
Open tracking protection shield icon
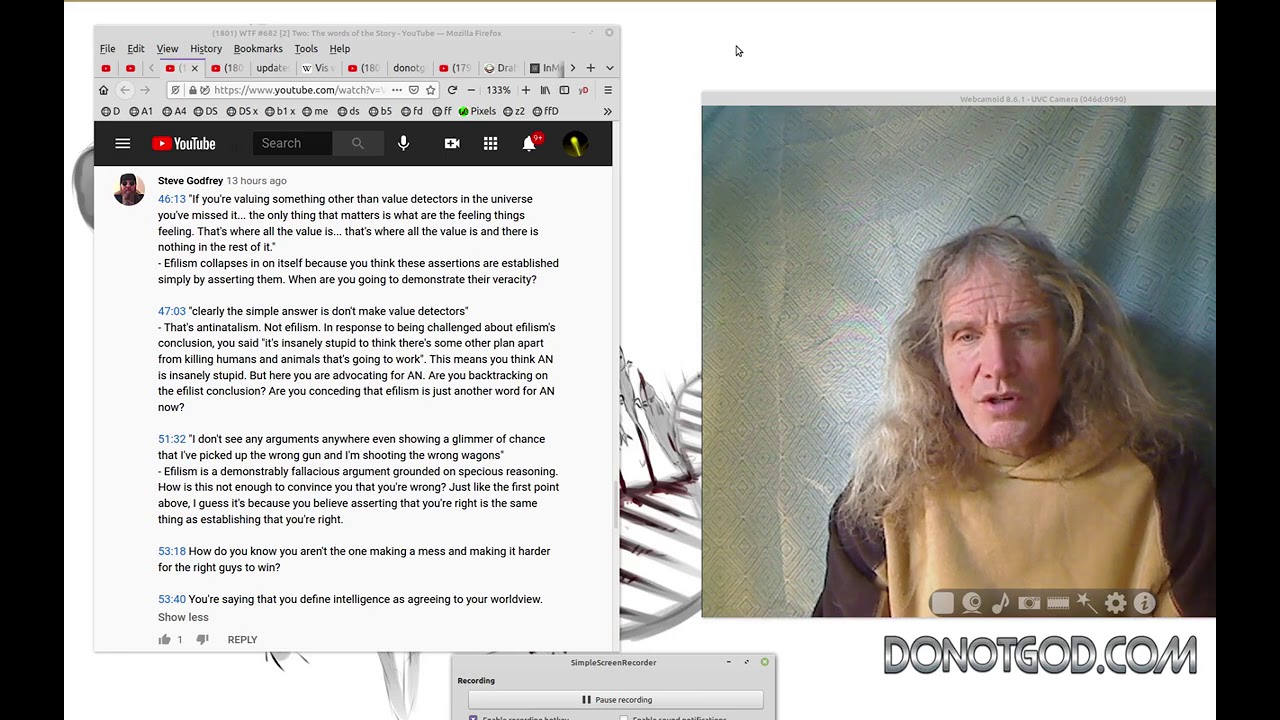coord(175,90)
